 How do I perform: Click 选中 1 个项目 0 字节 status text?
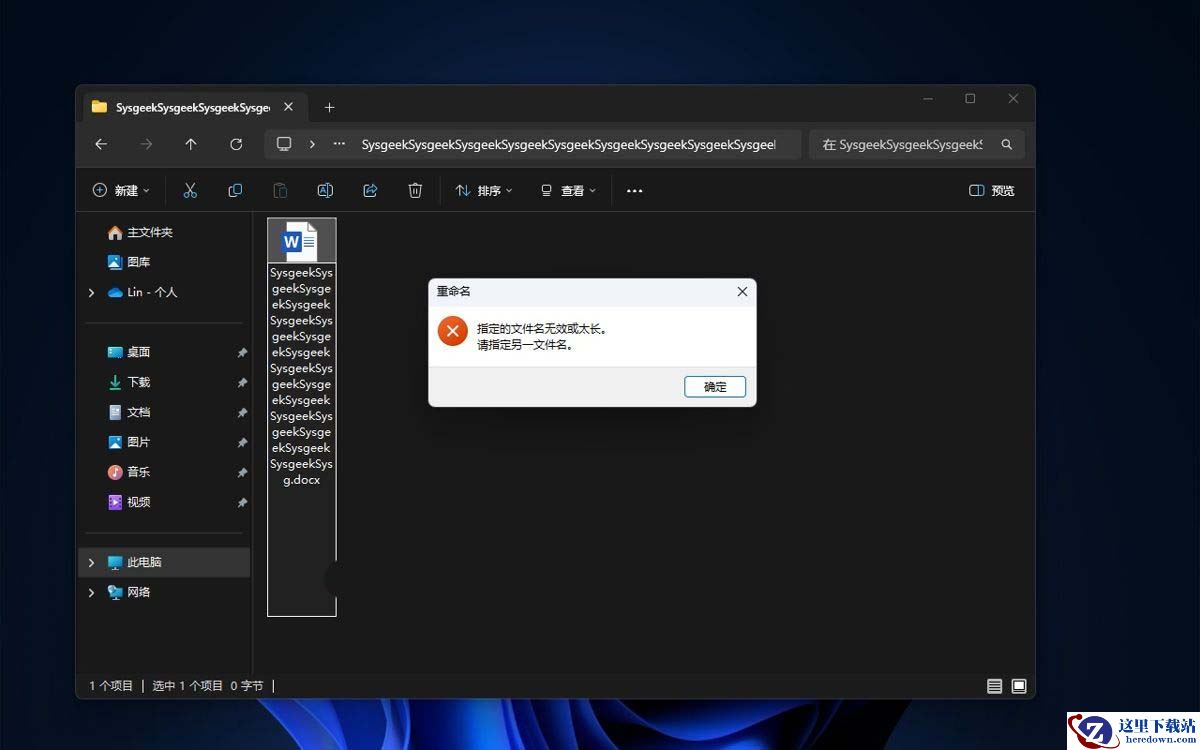(x=207, y=686)
